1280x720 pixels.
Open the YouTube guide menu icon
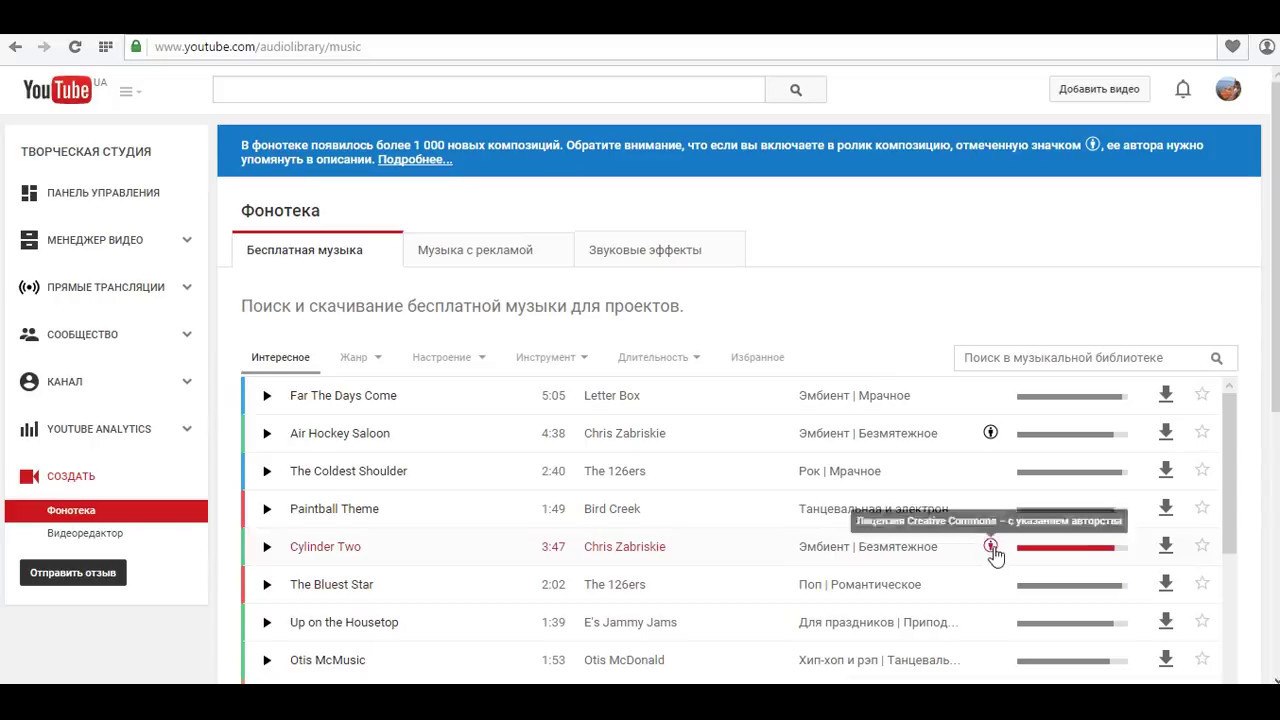[130, 91]
